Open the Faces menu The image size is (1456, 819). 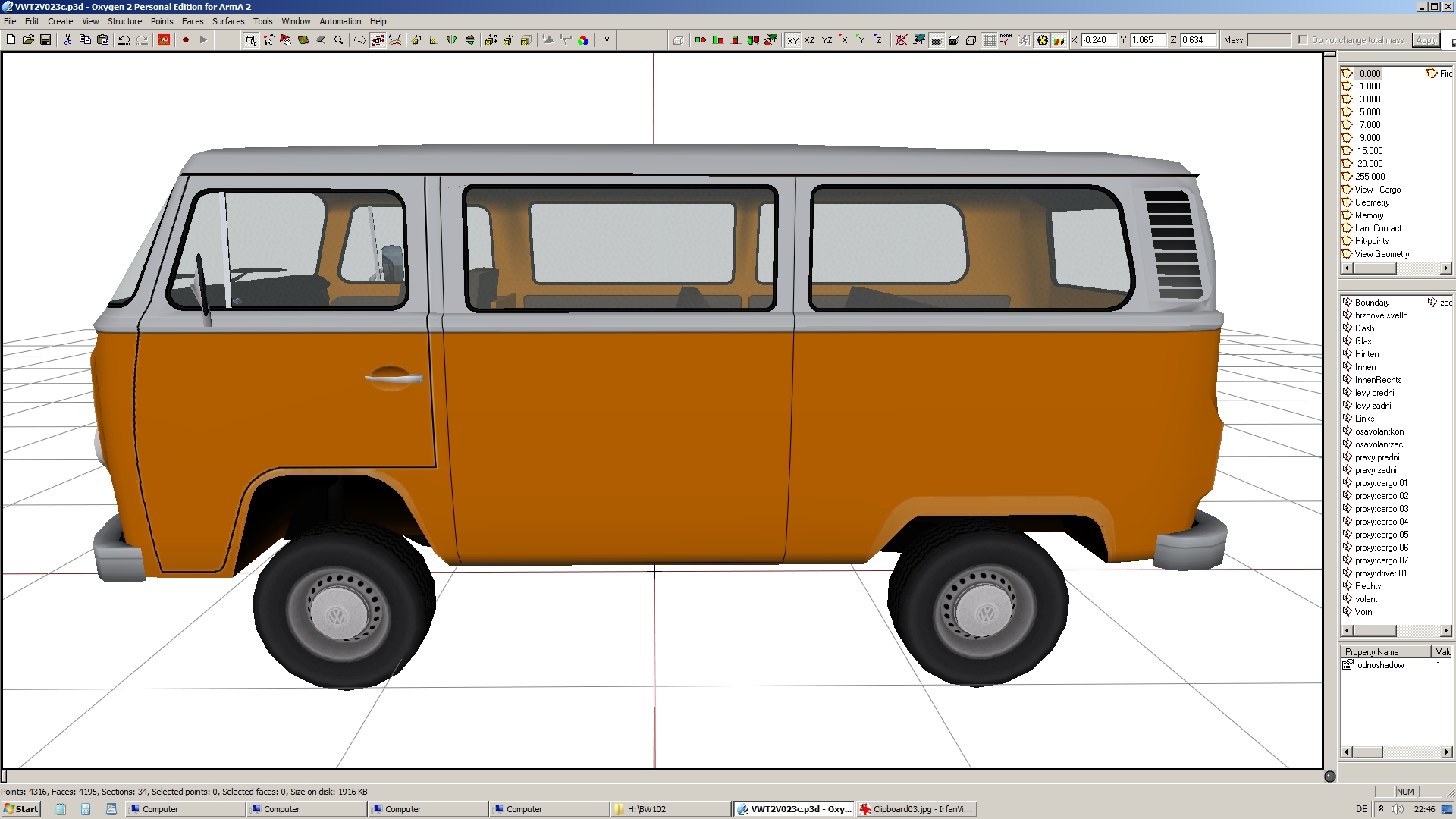click(193, 21)
